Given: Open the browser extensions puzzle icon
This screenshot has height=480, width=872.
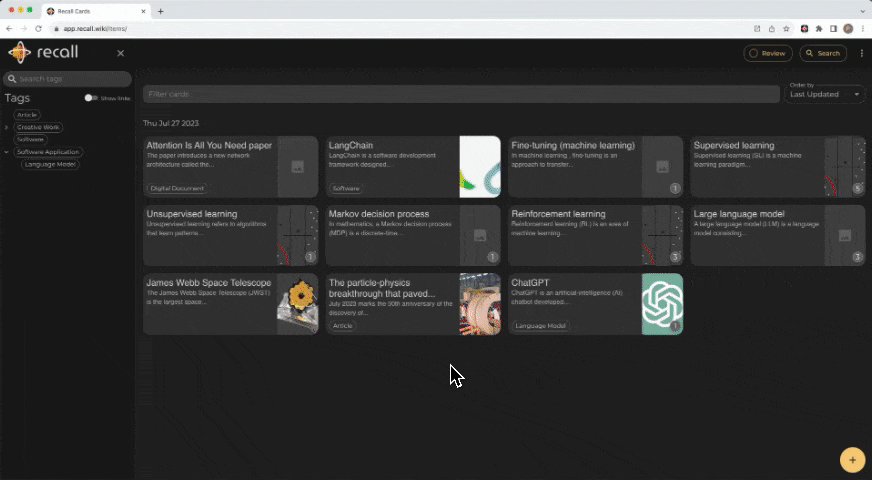Looking at the screenshot, I should click(x=819, y=28).
